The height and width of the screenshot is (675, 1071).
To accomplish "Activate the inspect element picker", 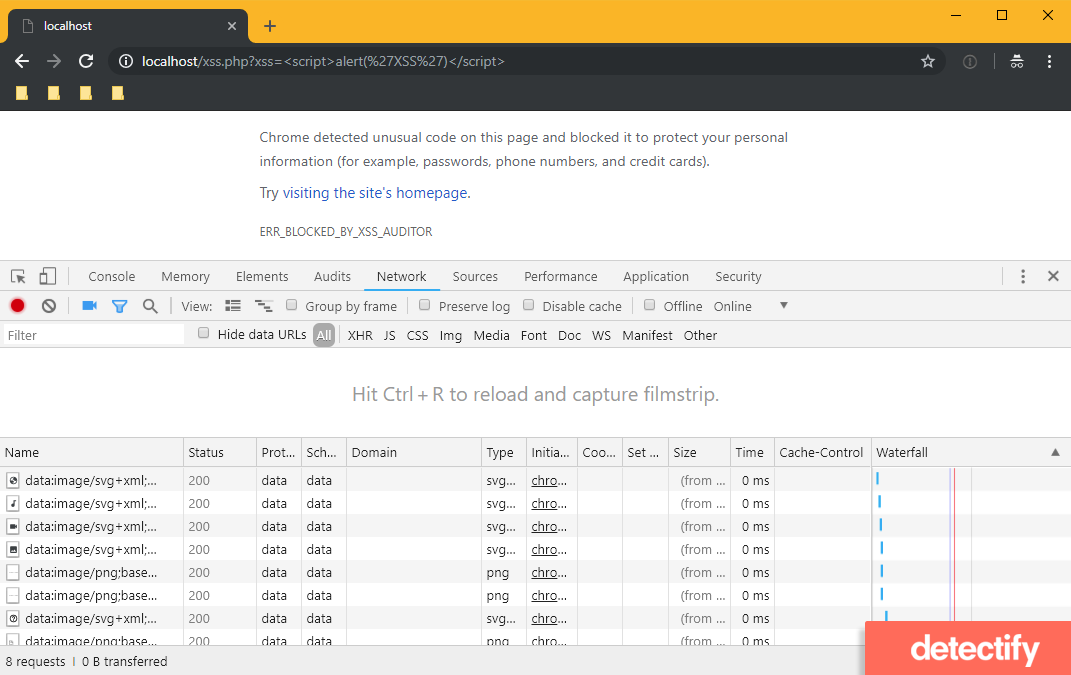I will click(x=18, y=277).
